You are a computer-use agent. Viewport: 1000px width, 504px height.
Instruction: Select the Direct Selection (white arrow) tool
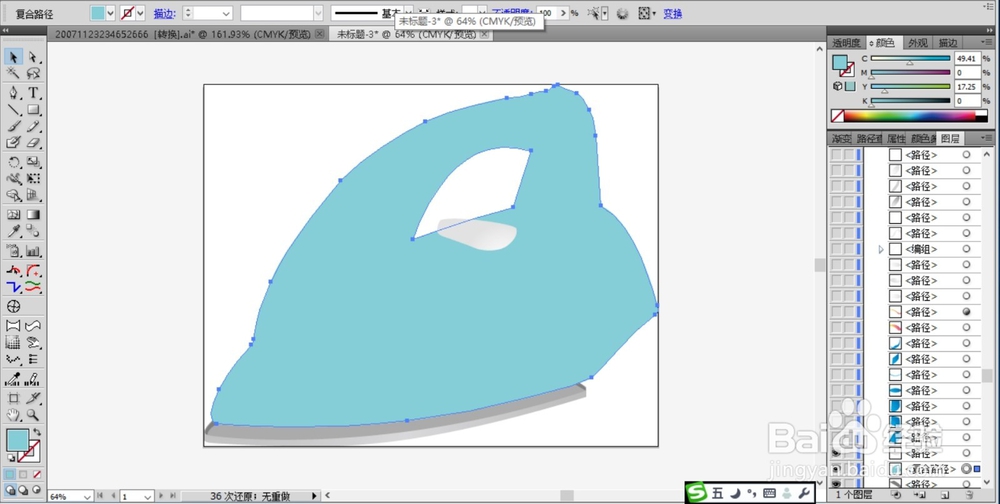pos(33,57)
